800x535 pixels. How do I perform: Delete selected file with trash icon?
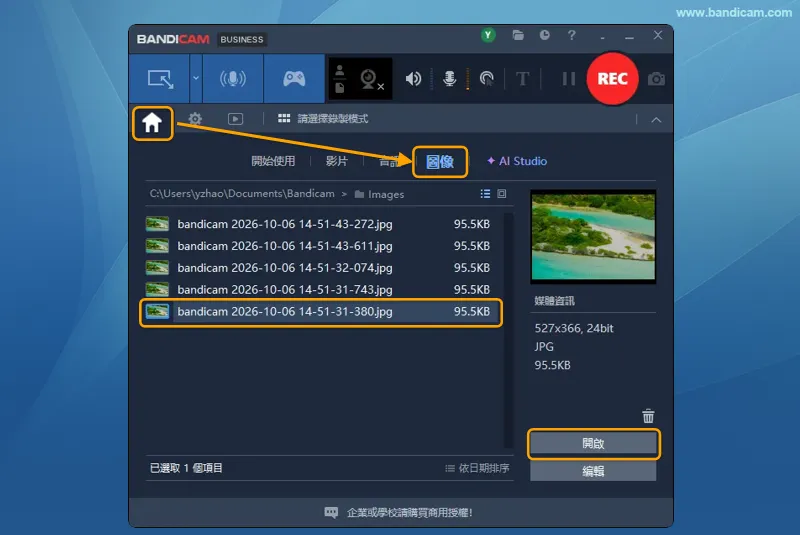click(648, 416)
